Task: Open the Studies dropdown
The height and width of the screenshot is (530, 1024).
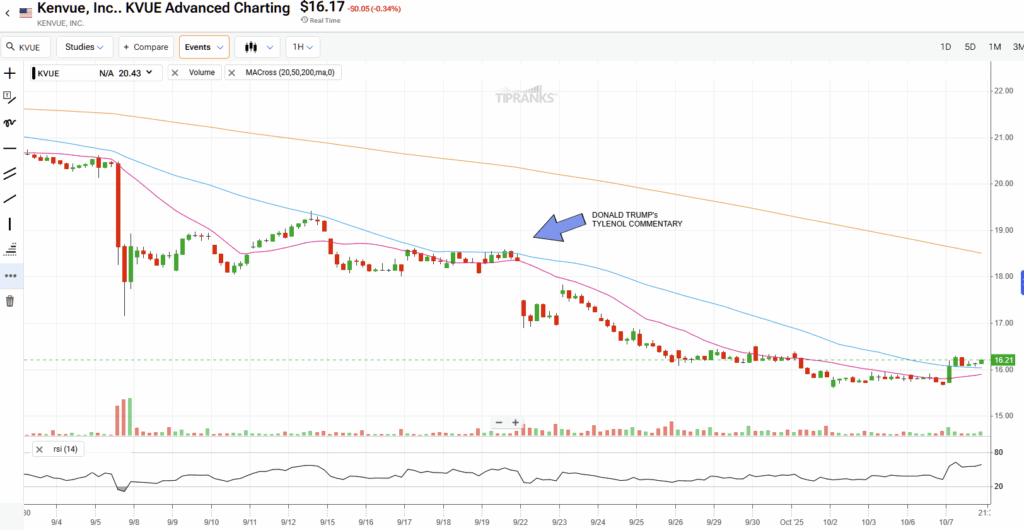Action: [84, 47]
